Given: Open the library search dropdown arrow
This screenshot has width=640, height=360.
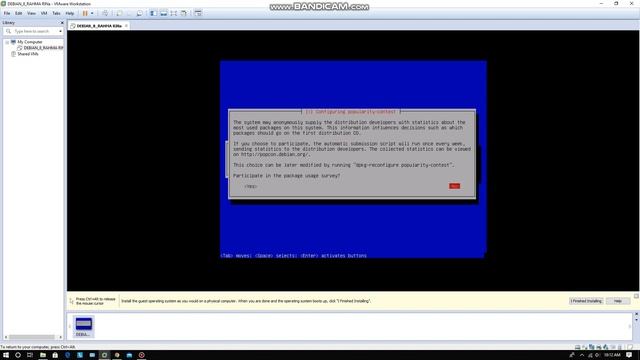Looking at the screenshot, I should click(60, 31).
